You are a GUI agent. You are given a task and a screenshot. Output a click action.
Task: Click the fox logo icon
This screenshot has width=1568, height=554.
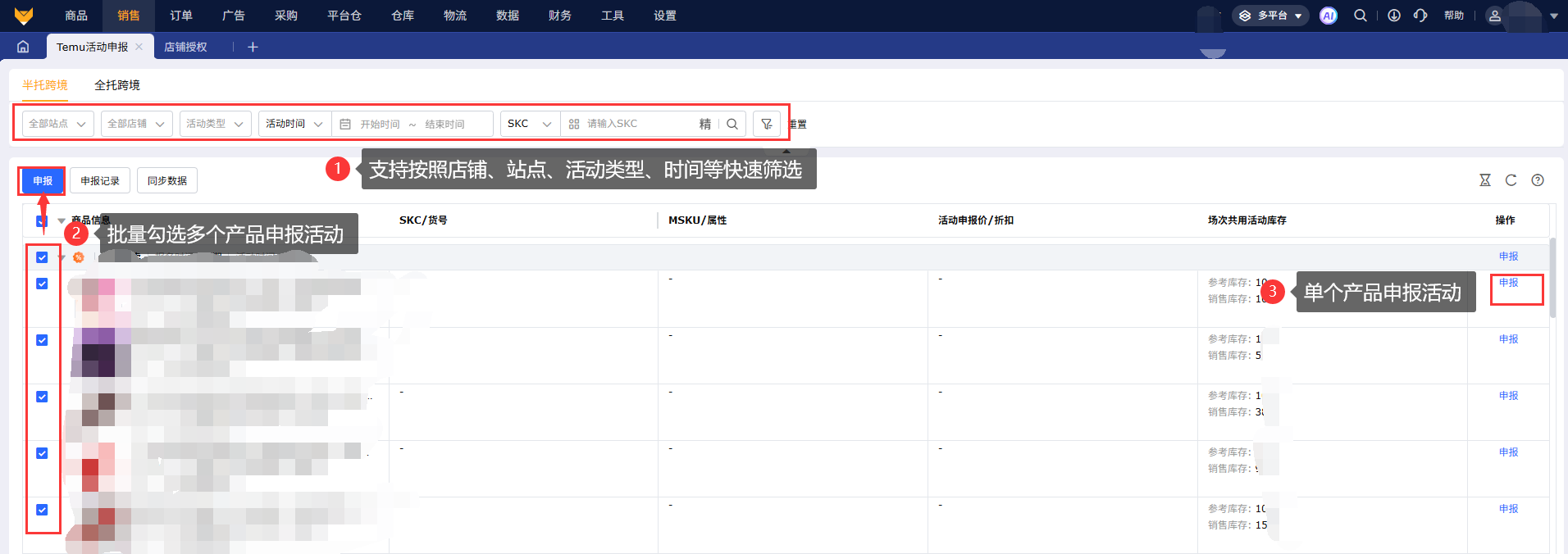coord(24,16)
